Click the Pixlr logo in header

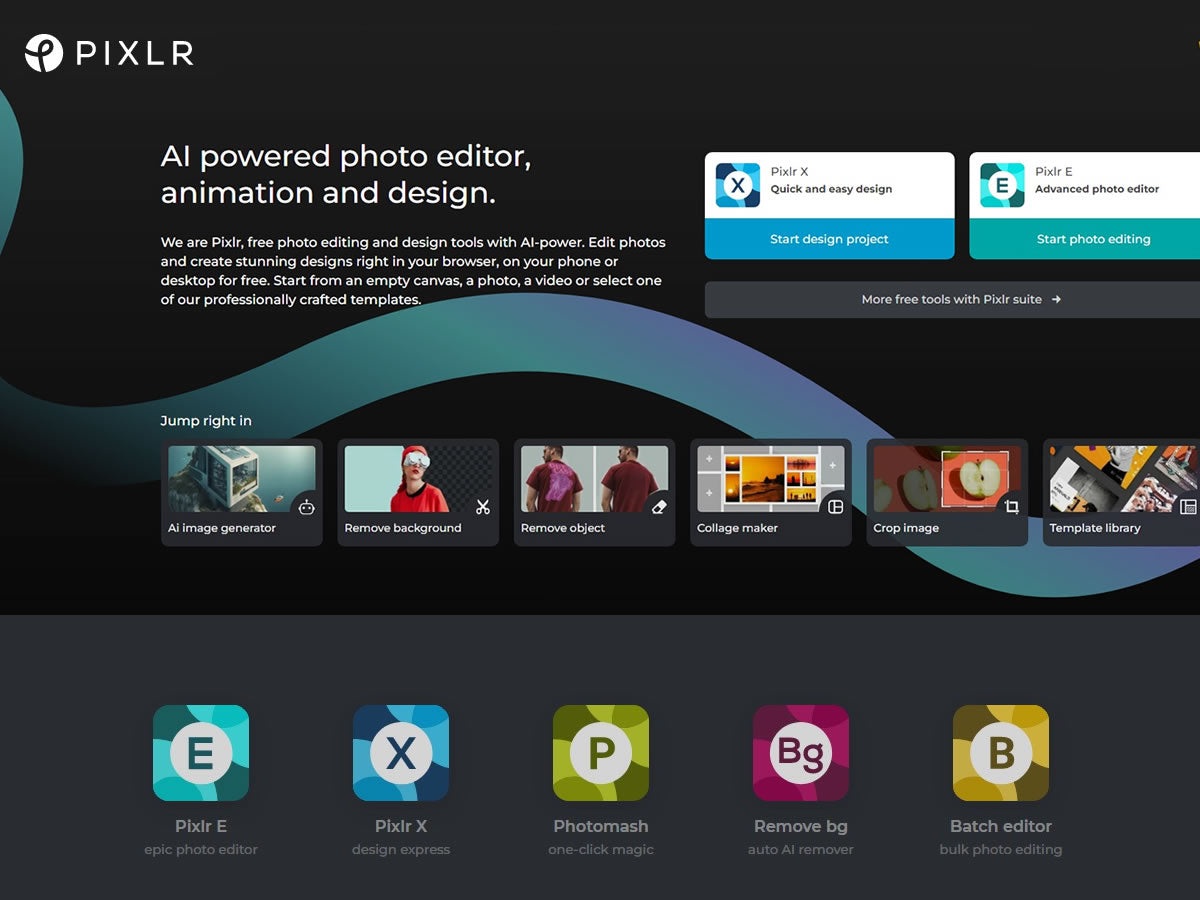coord(109,53)
